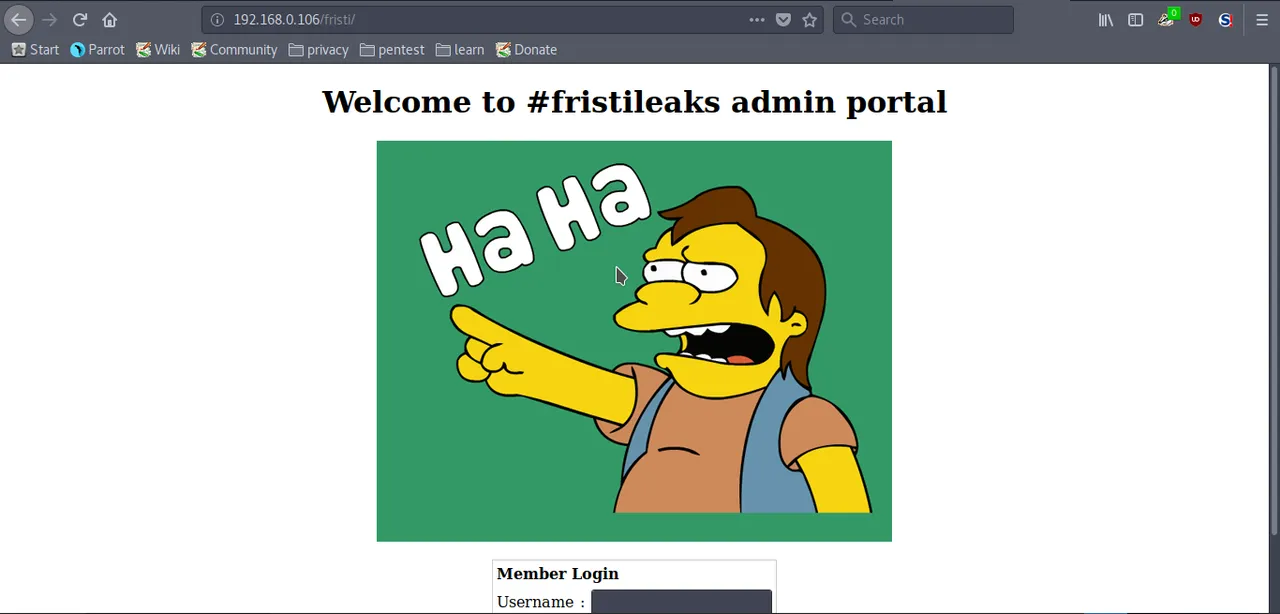Open extension with green 0 badge
The width and height of the screenshot is (1280, 614).
tap(1167, 18)
